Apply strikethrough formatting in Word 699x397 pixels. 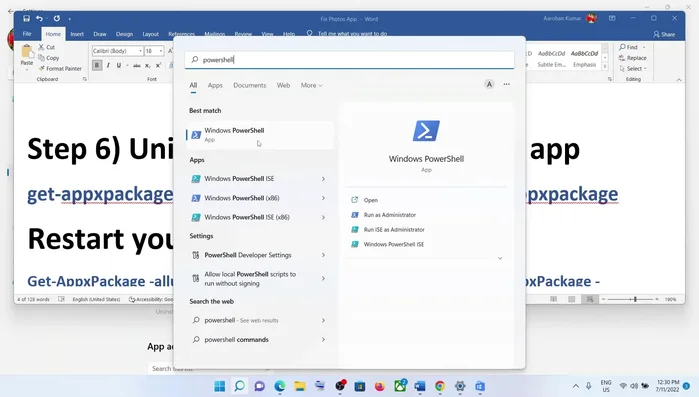click(137, 65)
